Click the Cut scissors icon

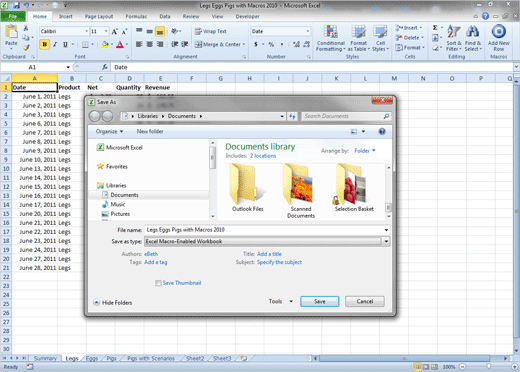click(x=26, y=28)
